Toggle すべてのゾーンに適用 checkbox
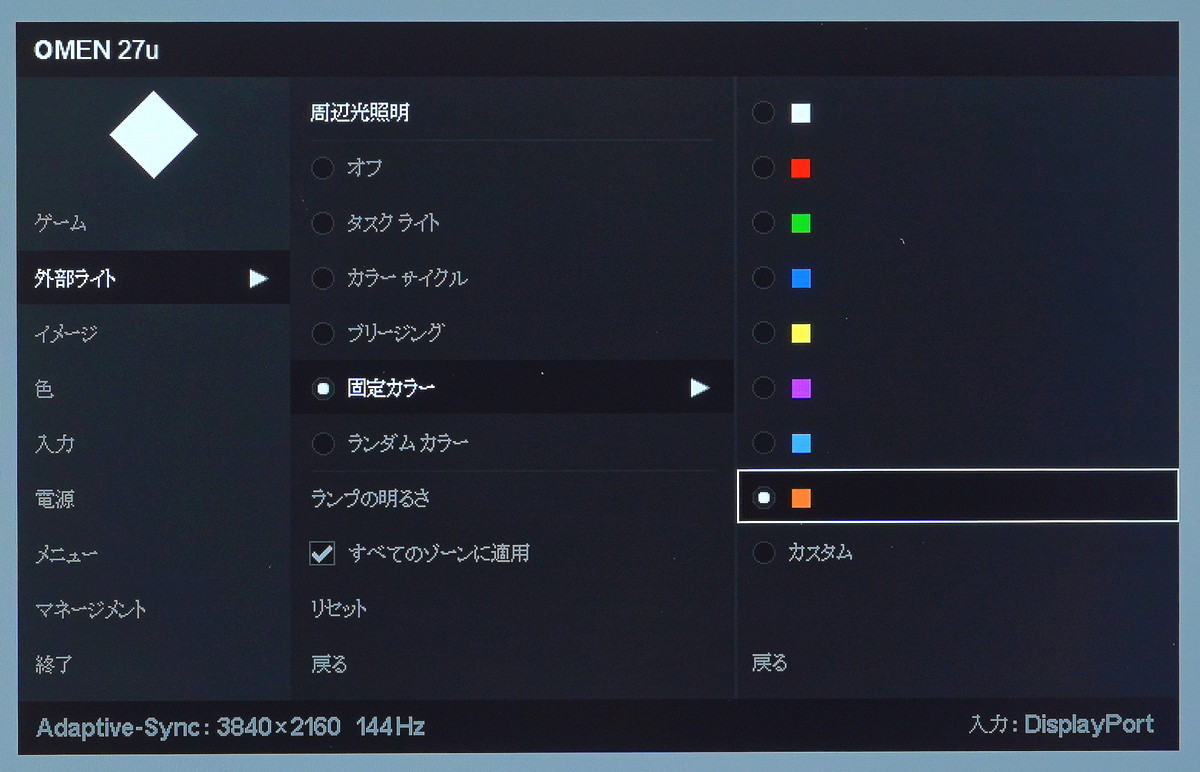 click(322, 553)
